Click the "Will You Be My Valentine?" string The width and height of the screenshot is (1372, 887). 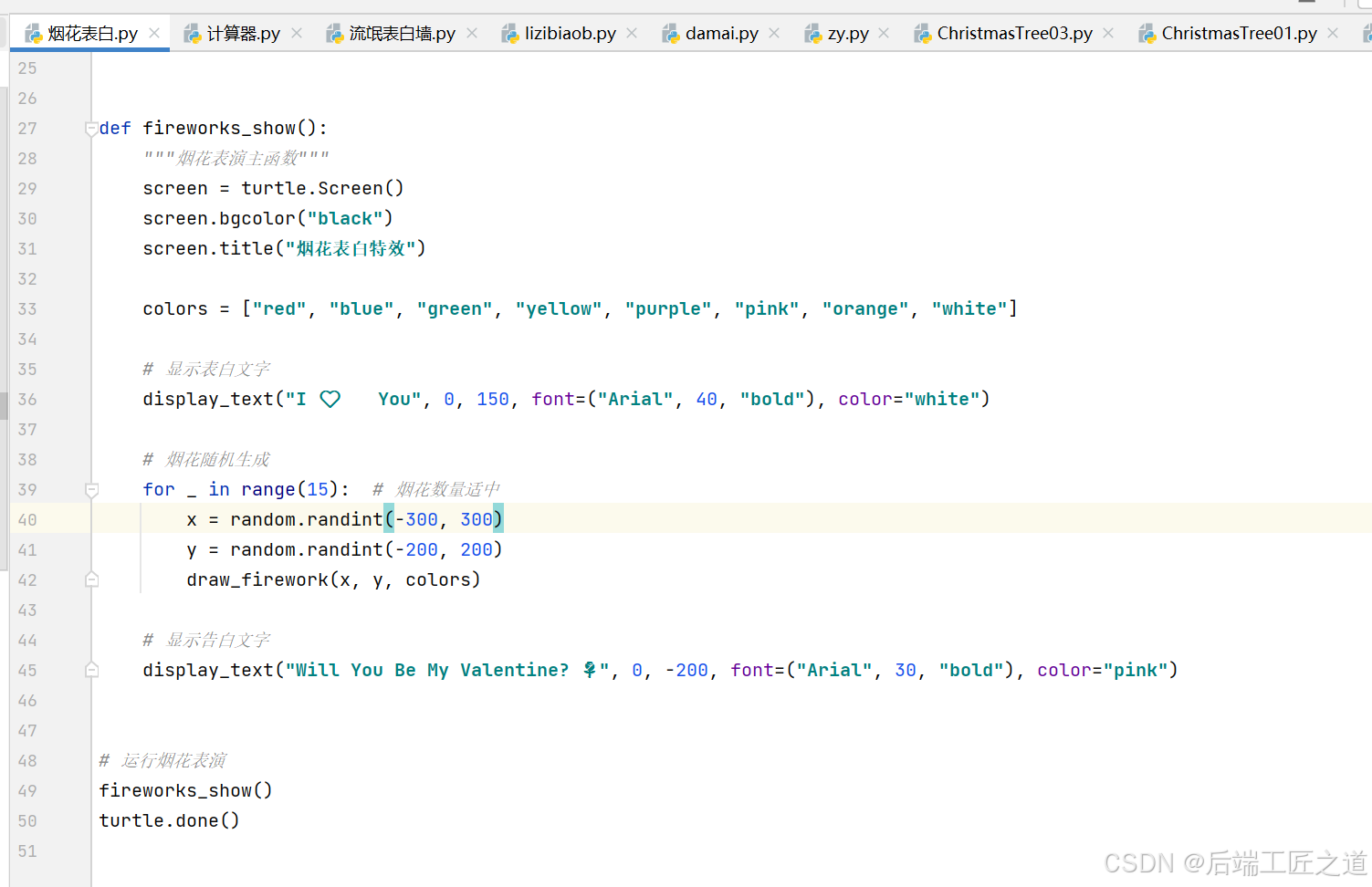446,671
